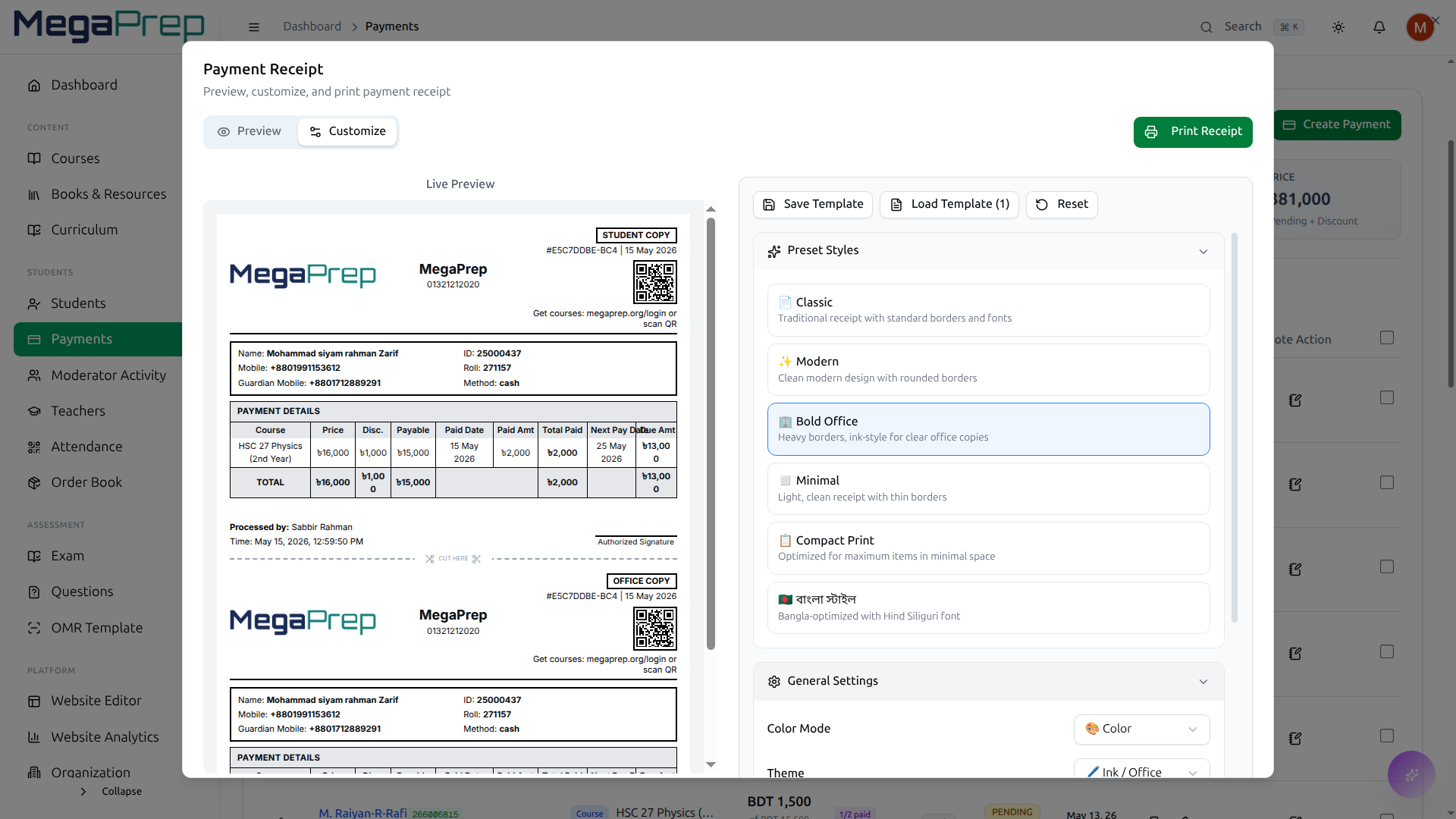The width and height of the screenshot is (1456, 819).
Task: Switch to the Preview tab
Action: tap(249, 132)
